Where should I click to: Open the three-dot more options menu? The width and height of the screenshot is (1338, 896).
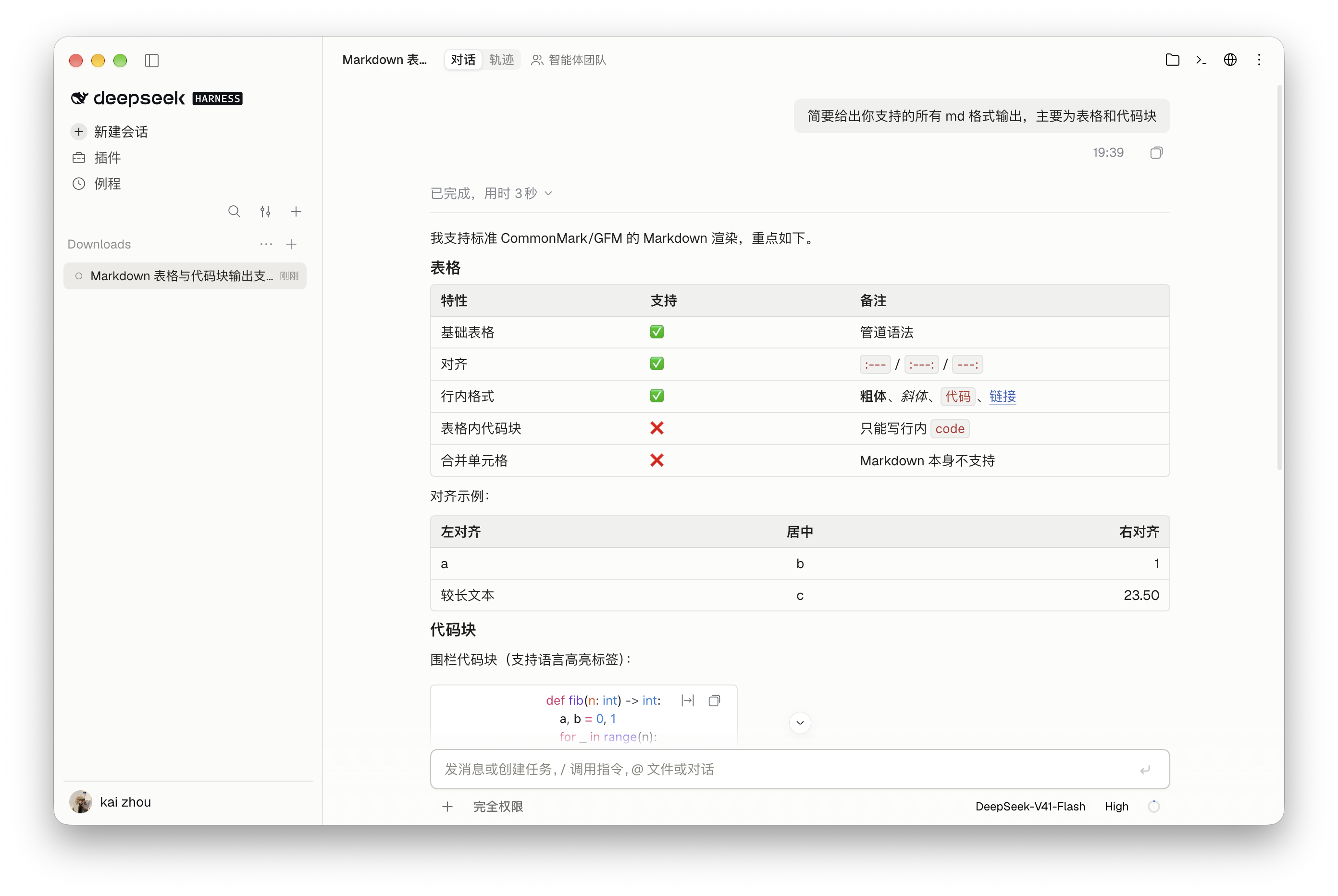pyautogui.click(x=1259, y=60)
